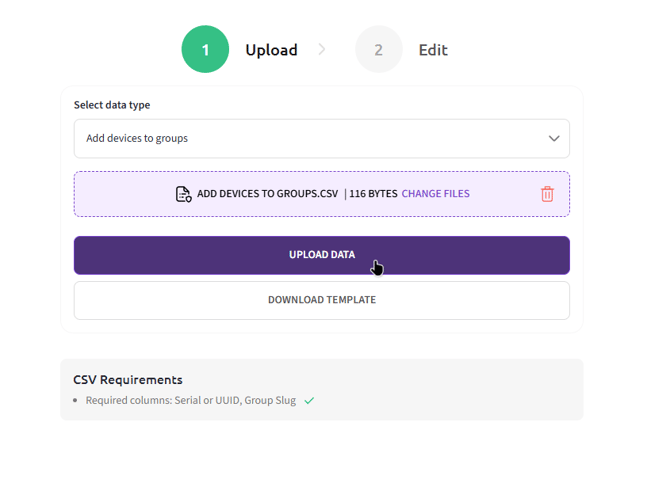Click the CSV Requirements heading
The width and height of the screenshot is (670, 502).
128,380
